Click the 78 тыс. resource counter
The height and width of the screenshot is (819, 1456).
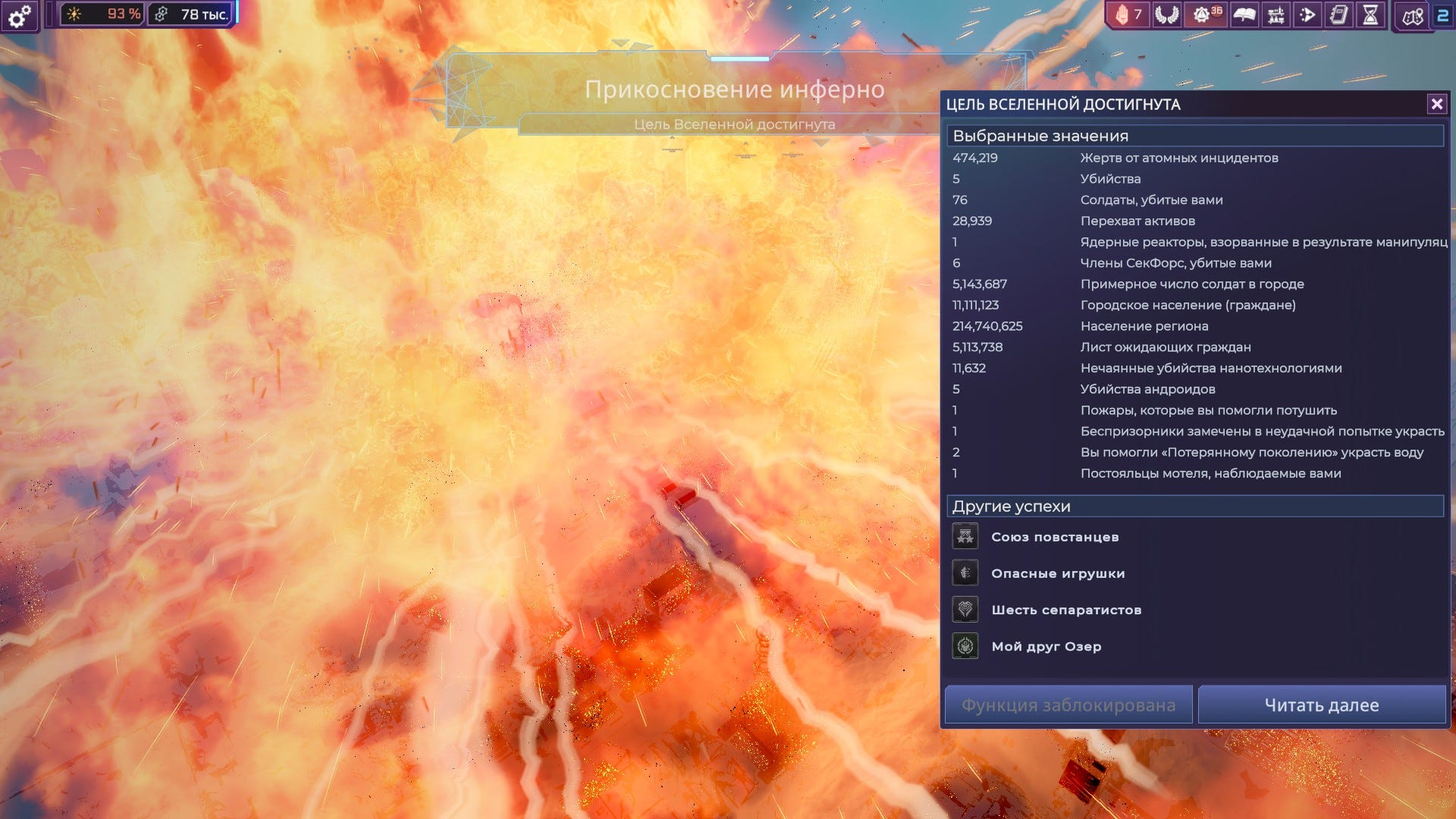pos(191,14)
